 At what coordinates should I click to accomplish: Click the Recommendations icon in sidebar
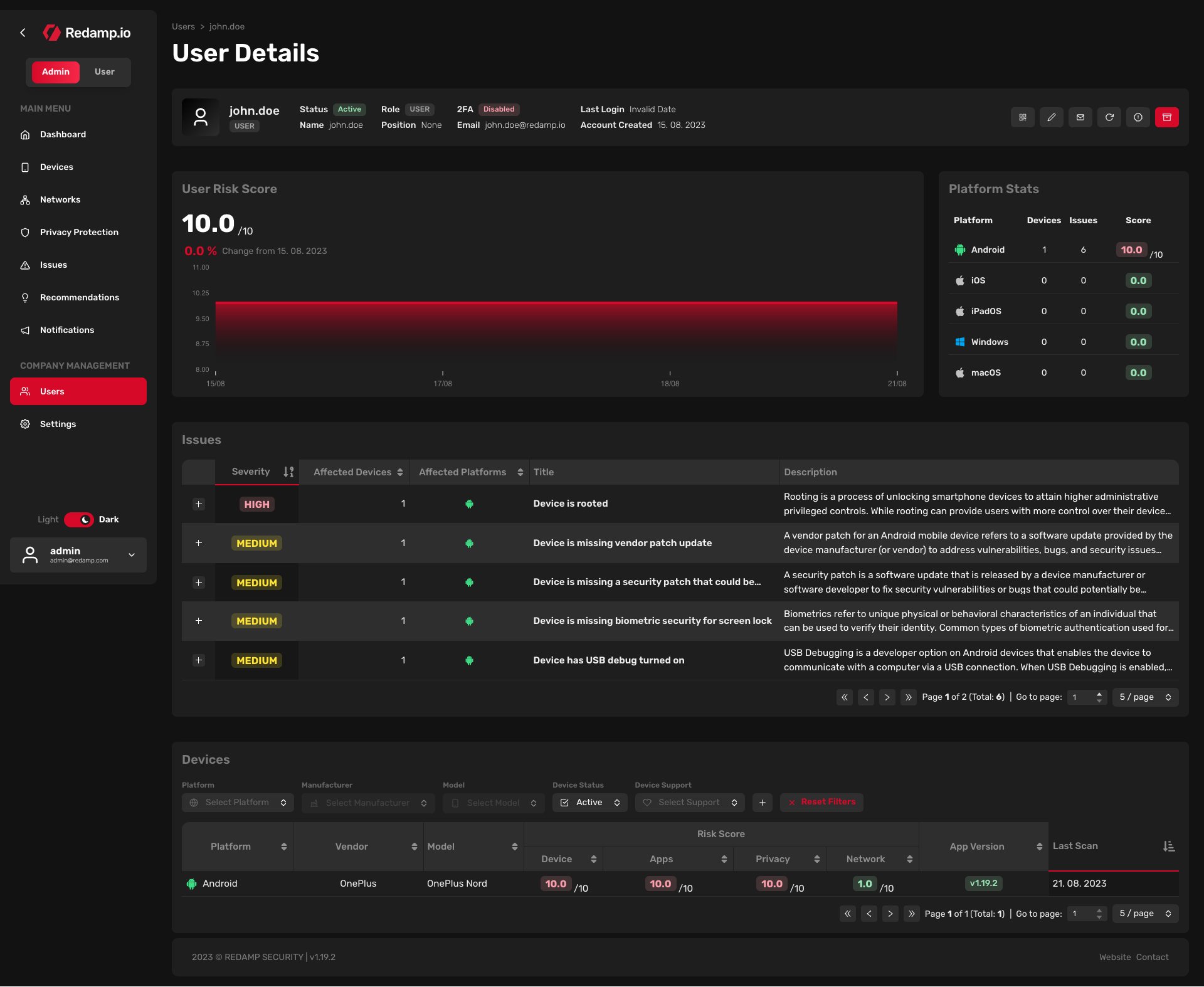click(x=25, y=297)
